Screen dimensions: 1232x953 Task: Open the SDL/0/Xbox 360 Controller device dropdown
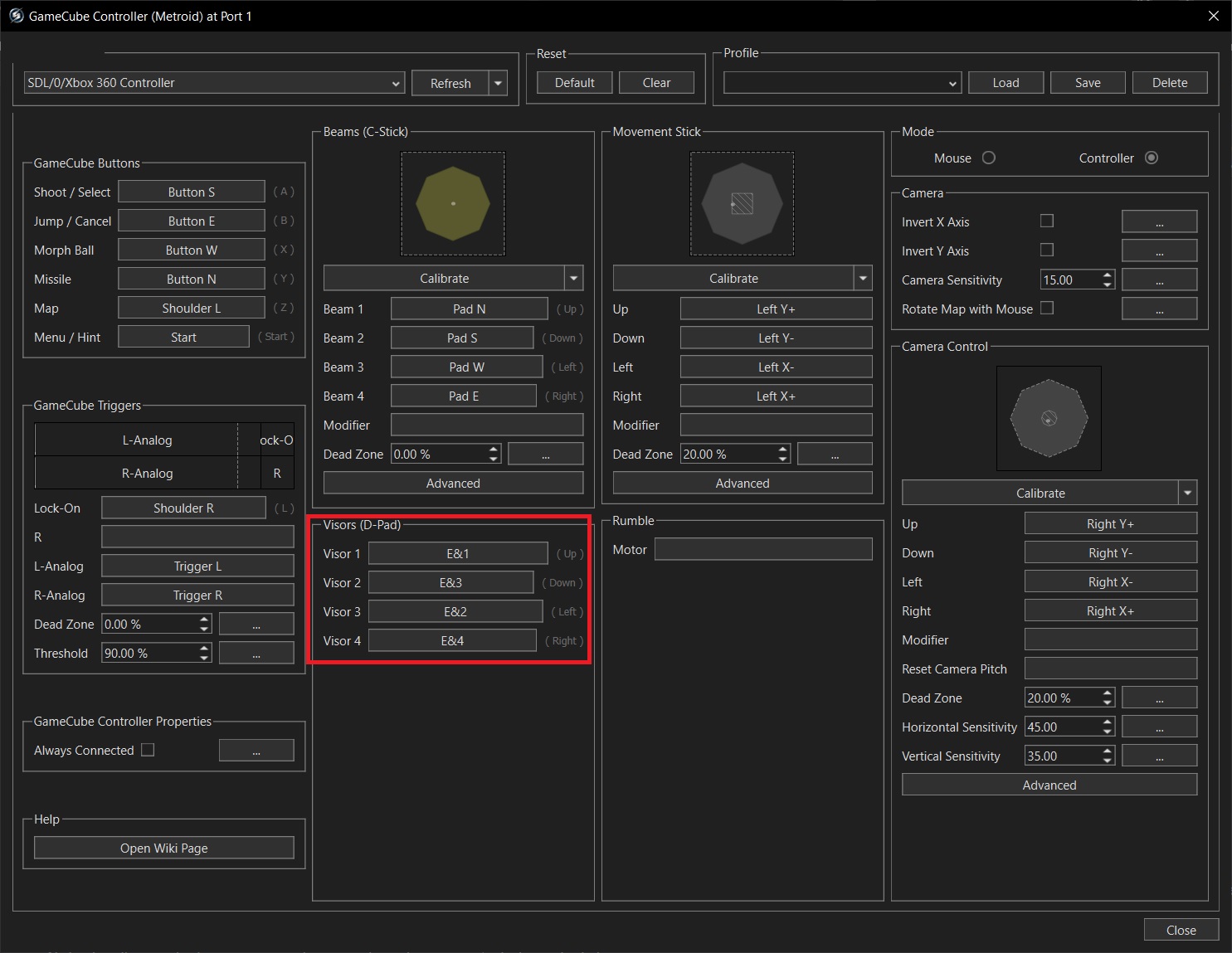point(214,83)
